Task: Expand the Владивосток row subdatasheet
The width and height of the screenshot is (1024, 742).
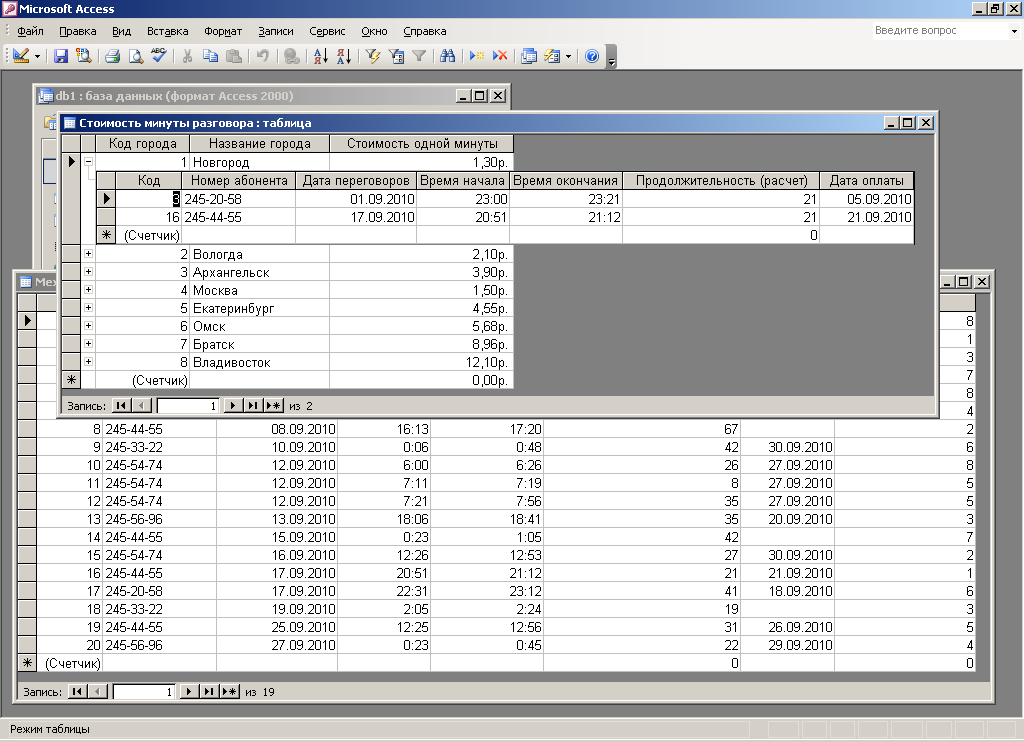Action: 88,361
